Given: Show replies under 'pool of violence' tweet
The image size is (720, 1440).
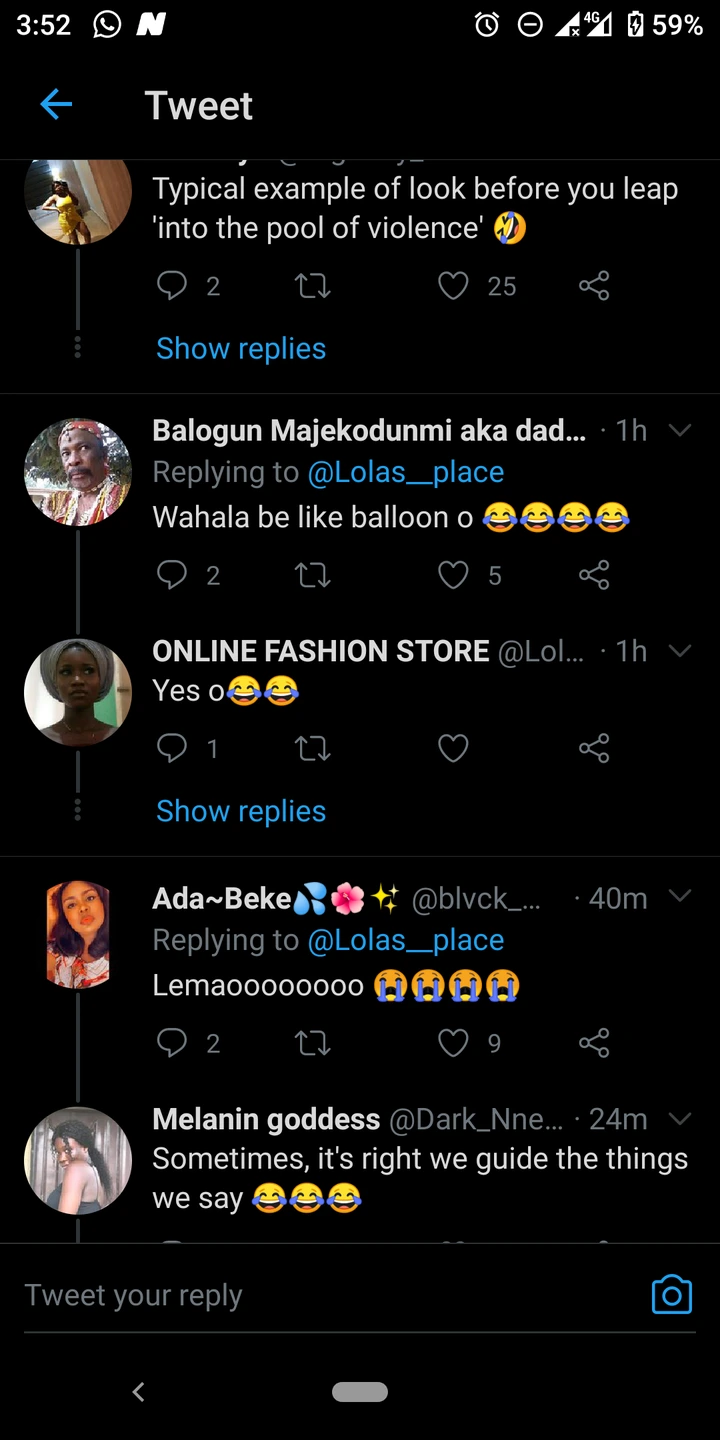Looking at the screenshot, I should pos(241,348).
